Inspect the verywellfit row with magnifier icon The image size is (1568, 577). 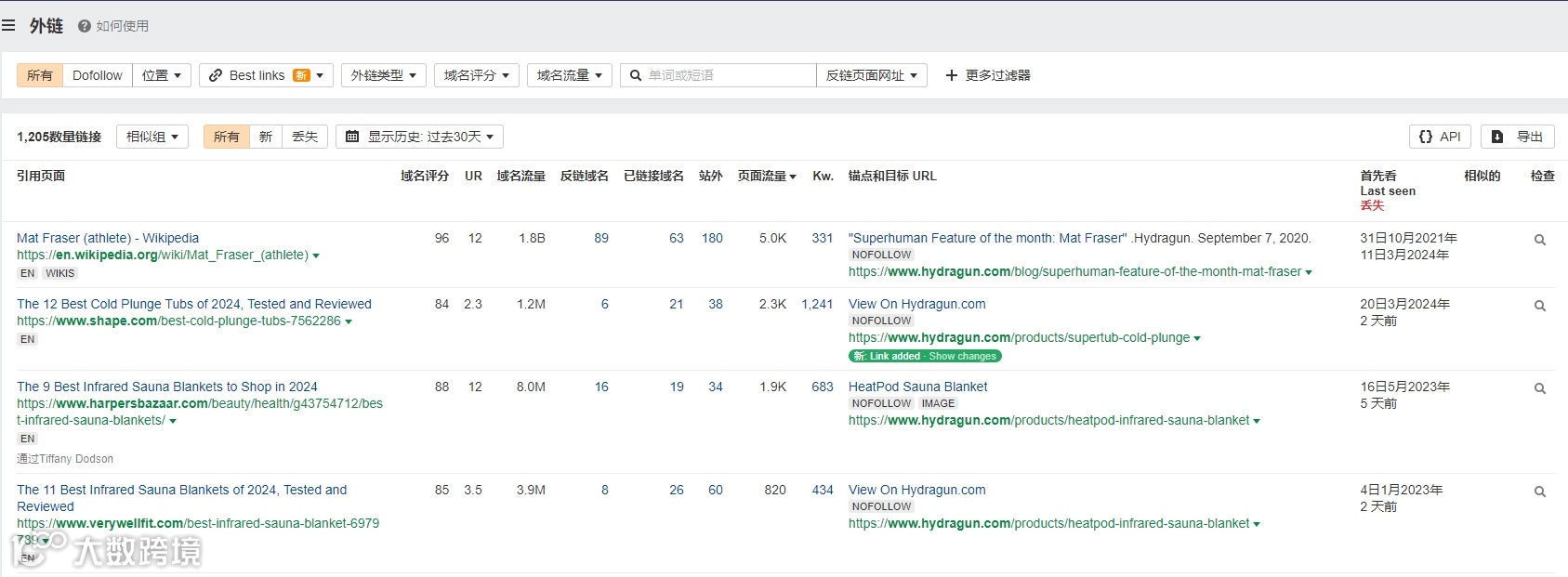[1540, 492]
